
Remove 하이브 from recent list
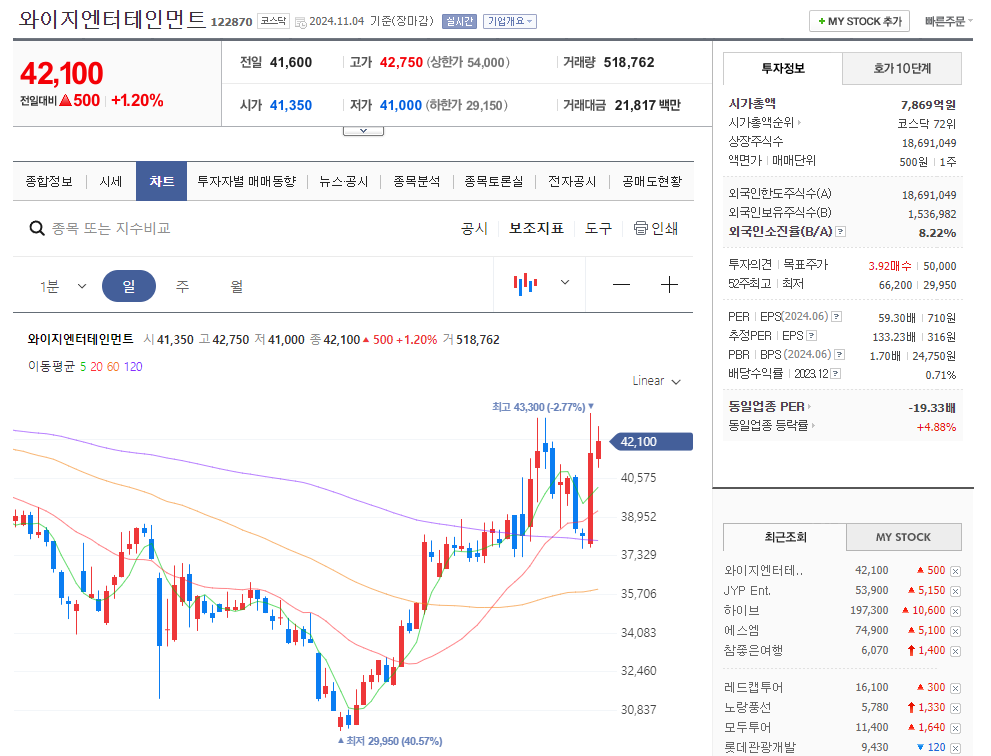pyautogui.click(x=955, y=611)
